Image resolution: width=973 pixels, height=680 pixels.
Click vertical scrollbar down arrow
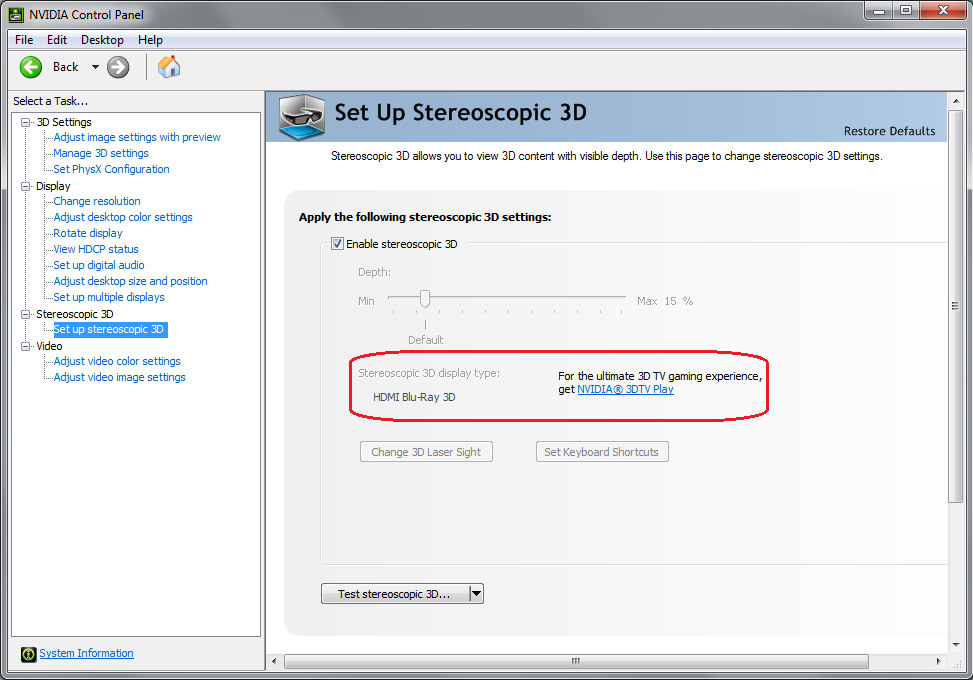[956, 645]
